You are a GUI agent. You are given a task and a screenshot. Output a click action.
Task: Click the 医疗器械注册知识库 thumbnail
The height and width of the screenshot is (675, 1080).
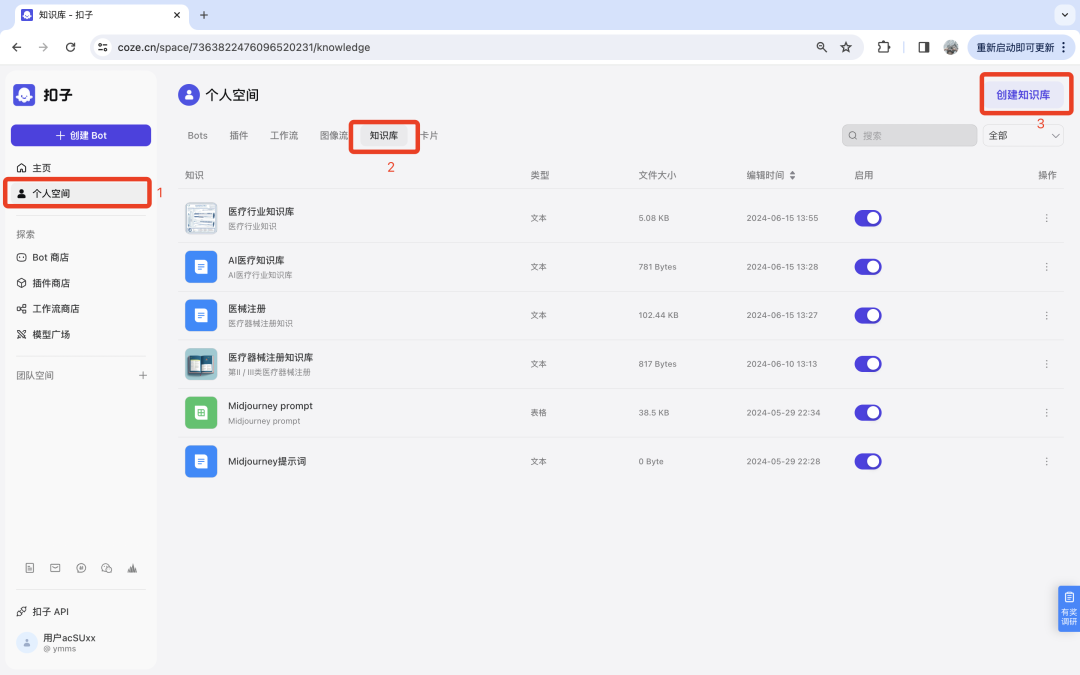click(201, 364)
